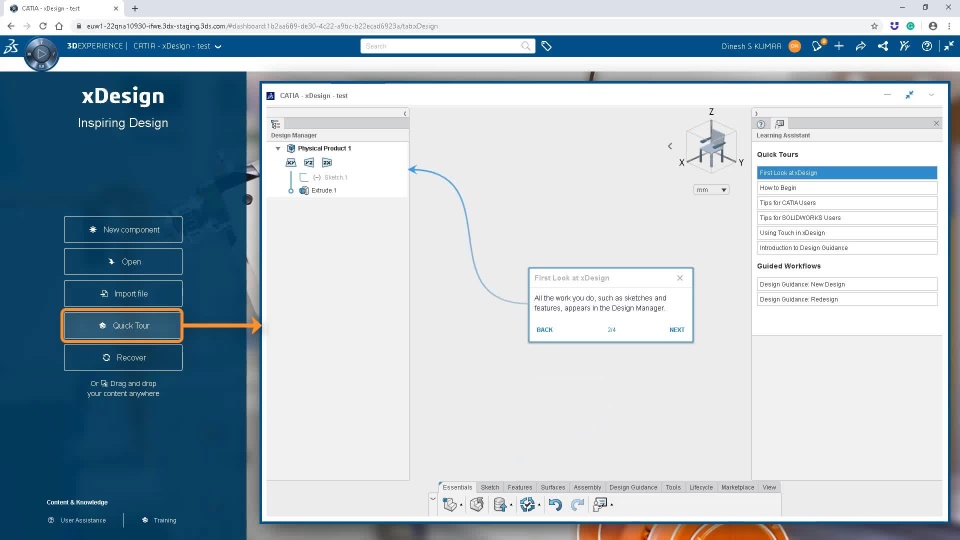
Task: Click the new component icon in action bar
Action: [450, 504]
